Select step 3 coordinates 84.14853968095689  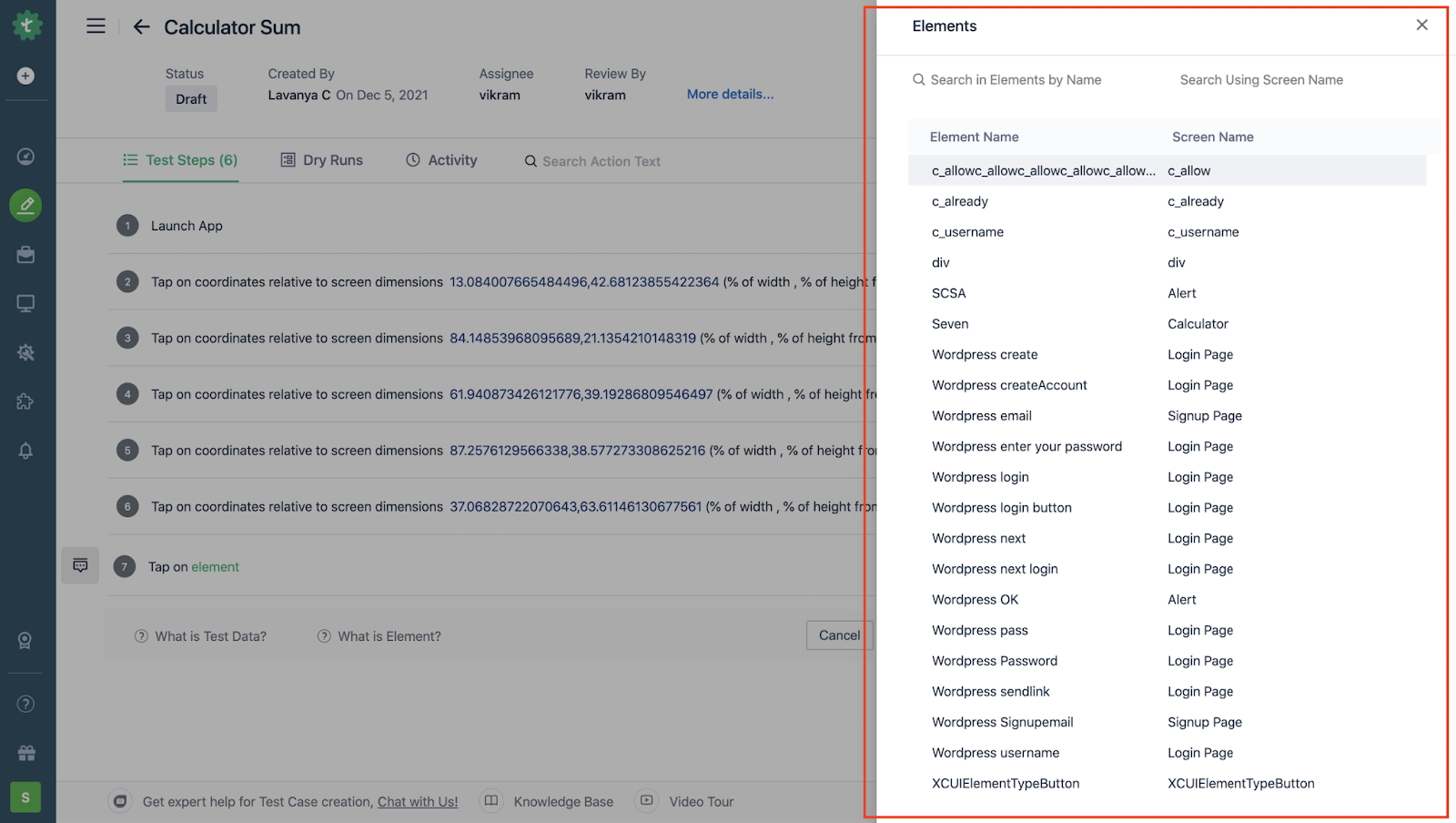pos(491,338)
